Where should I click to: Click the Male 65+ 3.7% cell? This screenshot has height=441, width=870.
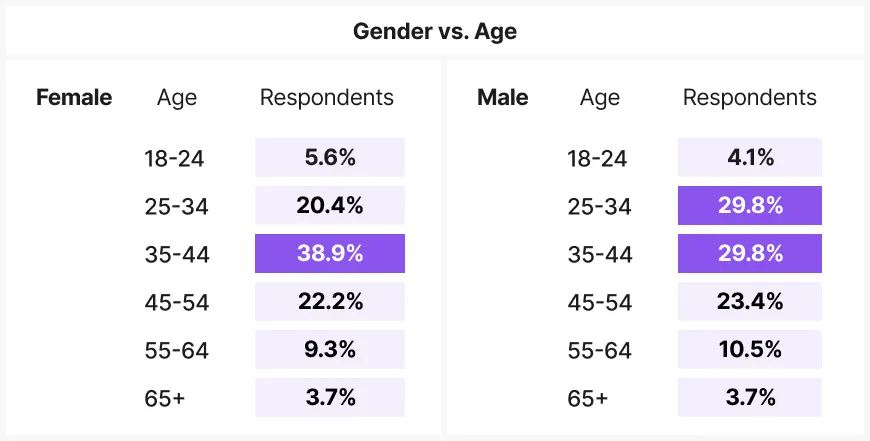750,397
